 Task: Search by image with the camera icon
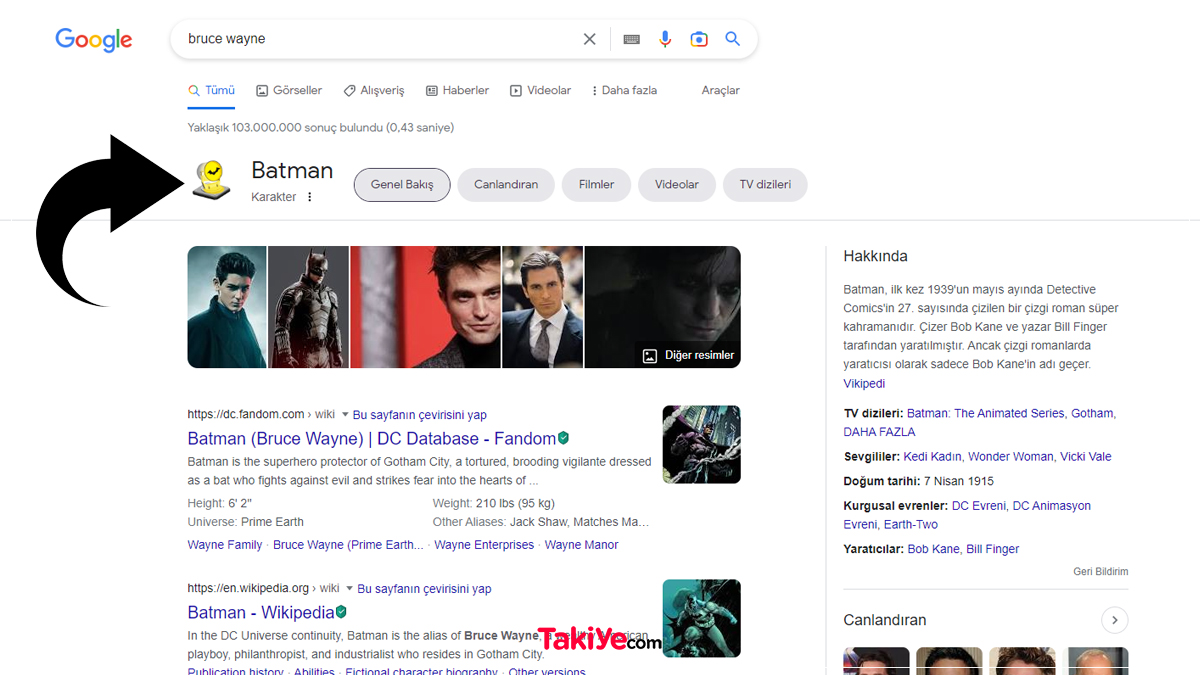[x=699, y=39]
